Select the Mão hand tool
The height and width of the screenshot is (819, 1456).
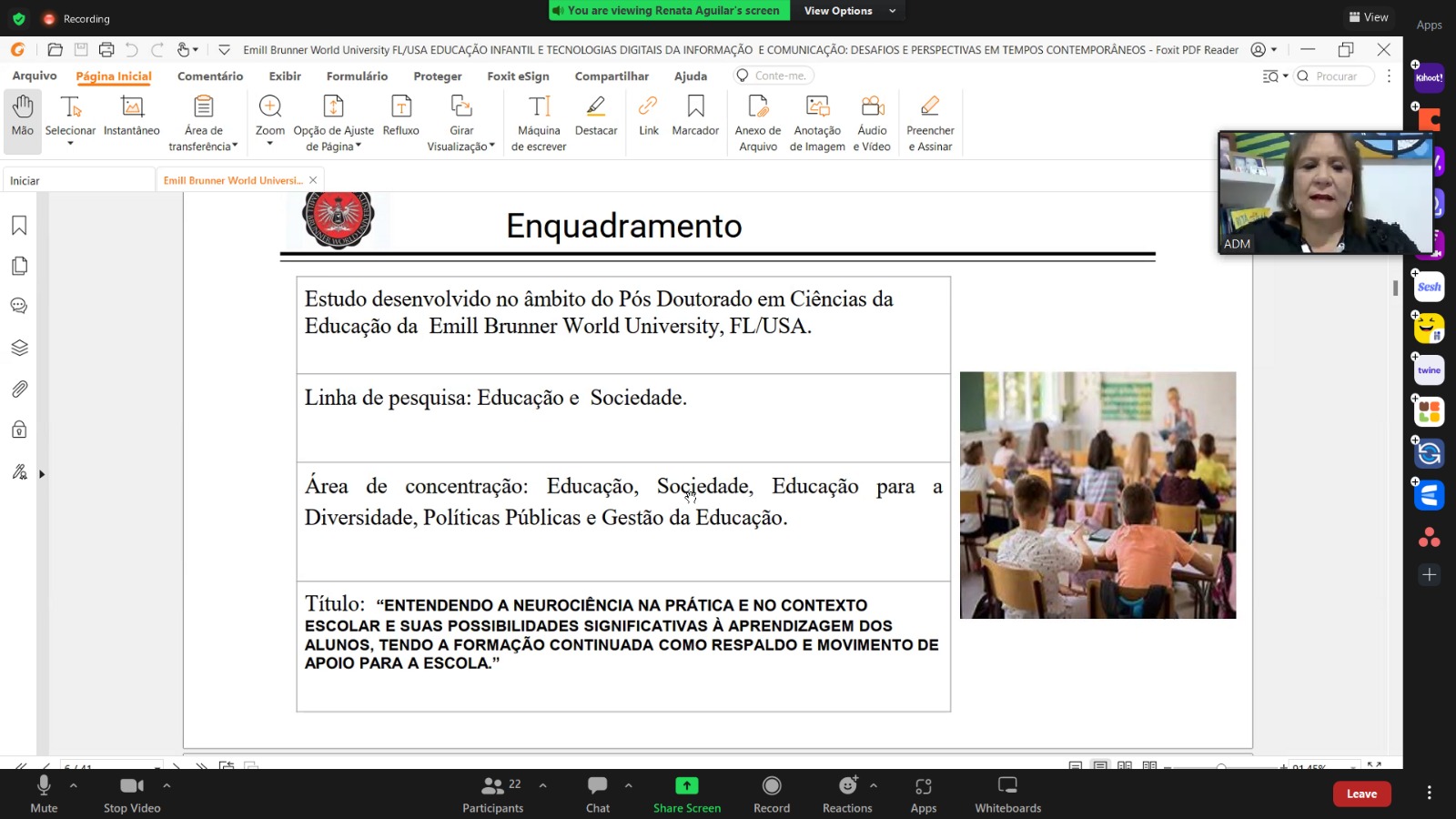point(23,116)
